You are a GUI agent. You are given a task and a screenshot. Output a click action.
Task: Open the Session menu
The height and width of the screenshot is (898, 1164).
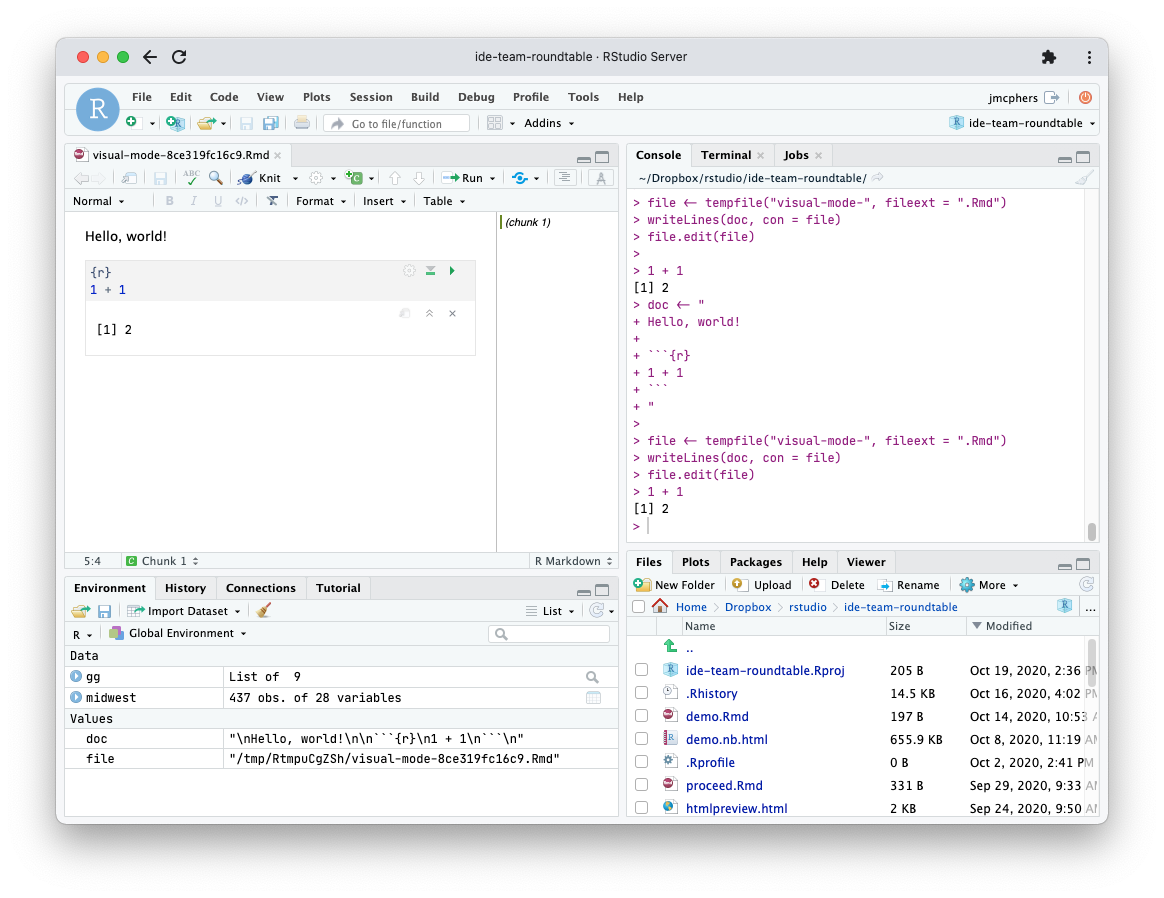pyautogui.click(x=371, y=97)
